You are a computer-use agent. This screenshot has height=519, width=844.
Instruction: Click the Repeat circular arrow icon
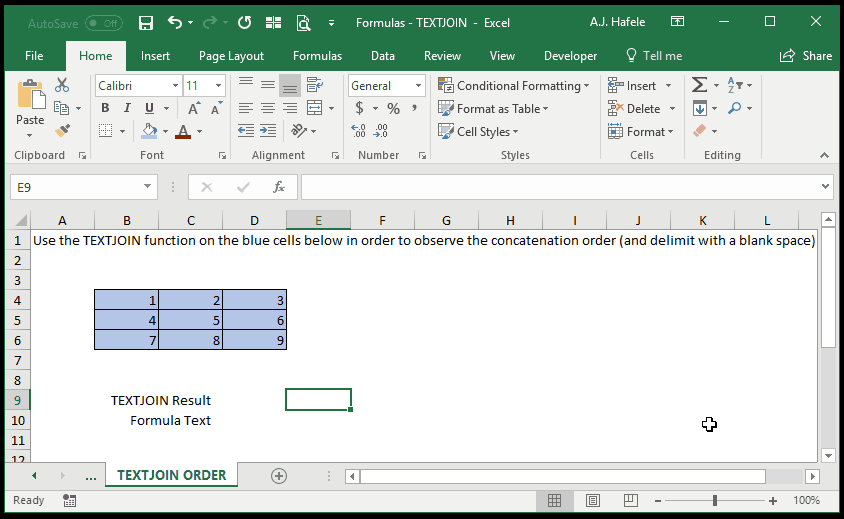pos(244,23)
